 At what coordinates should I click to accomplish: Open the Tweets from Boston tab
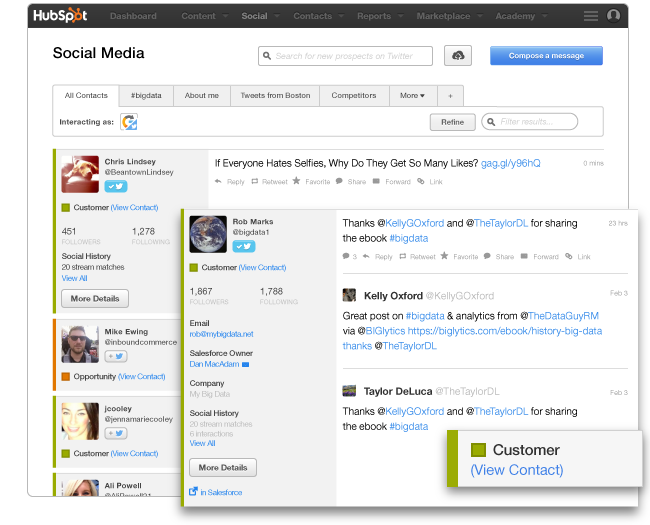(x=275, y=96)
